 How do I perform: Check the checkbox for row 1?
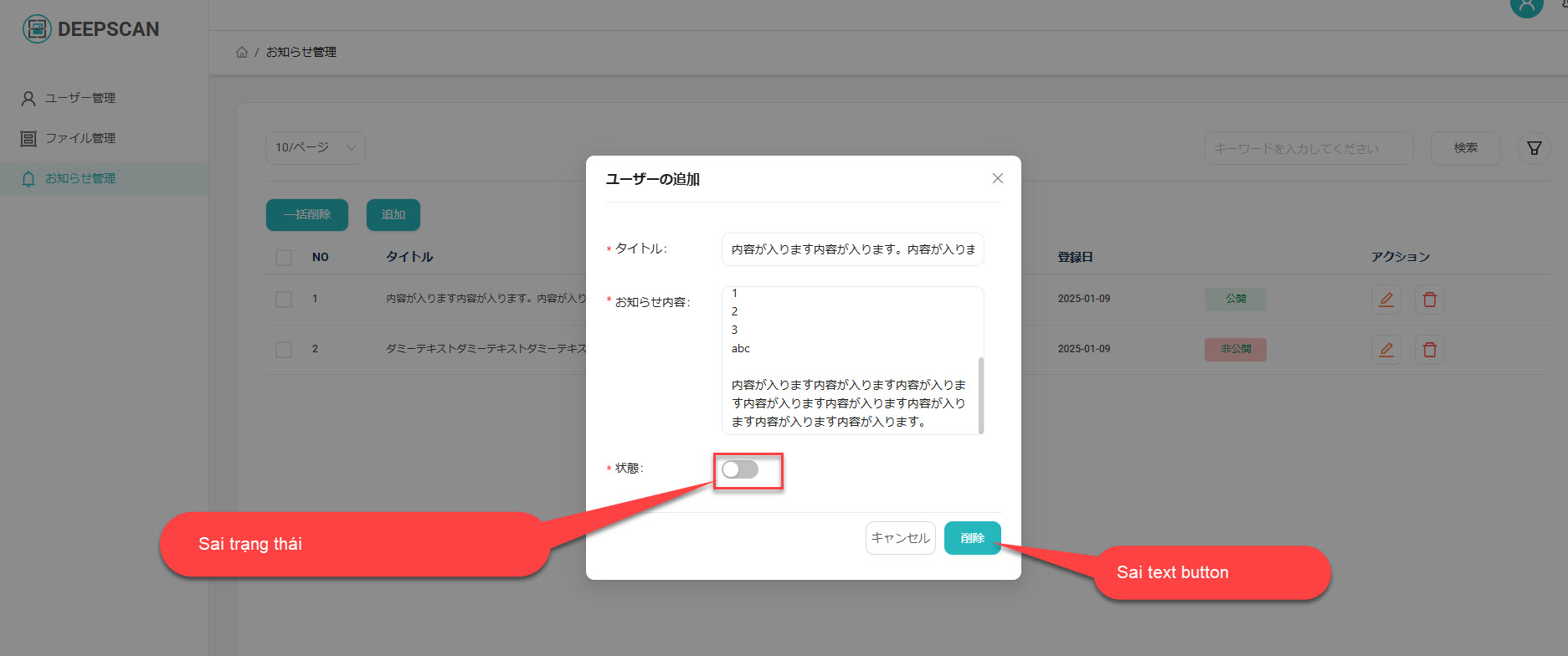pyautogui.click(x=284, y=299)
